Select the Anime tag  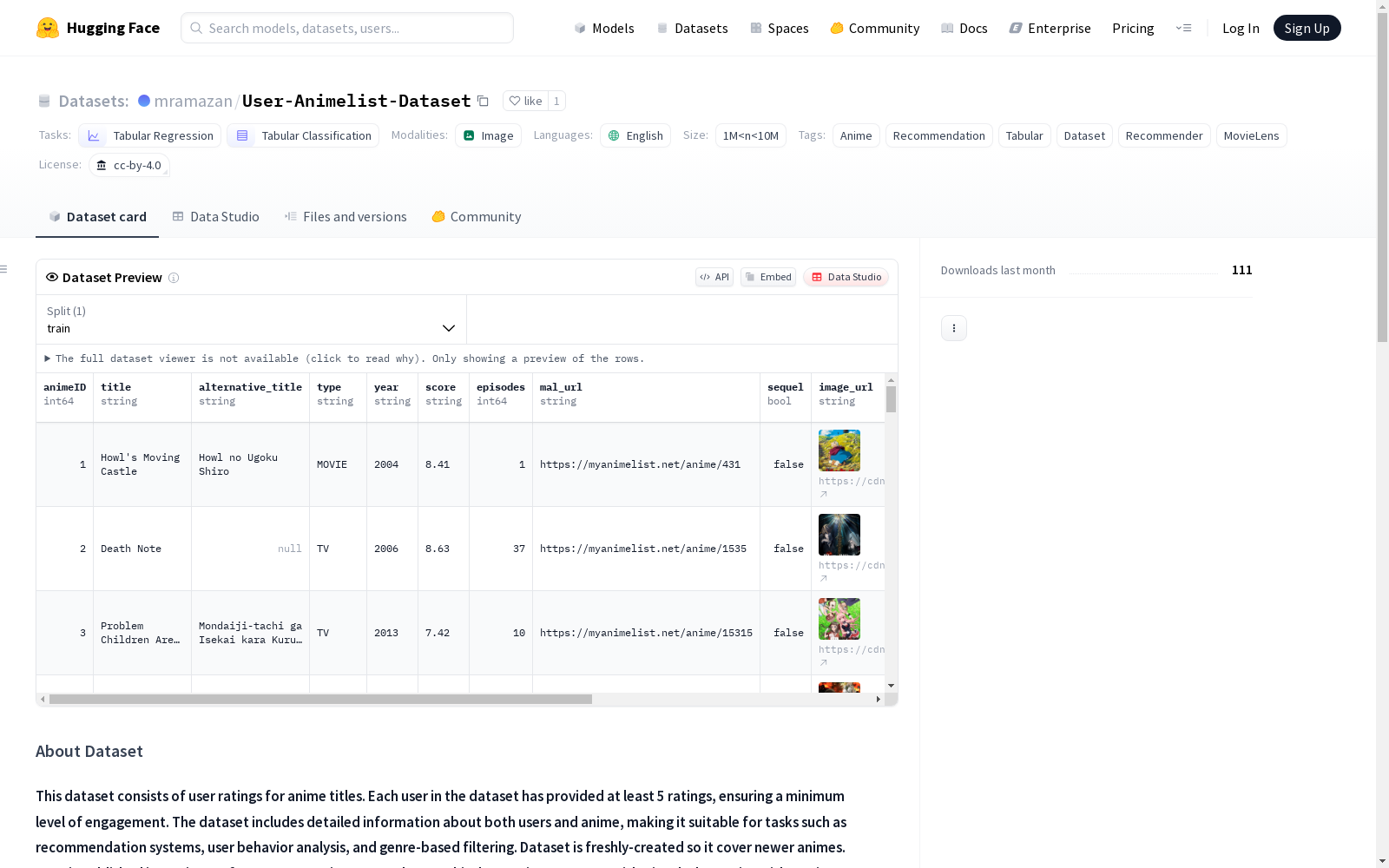tap(856, 135)
